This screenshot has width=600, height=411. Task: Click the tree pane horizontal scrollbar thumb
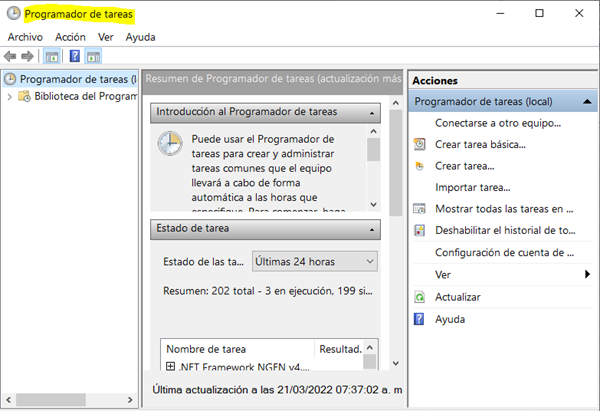51,400
